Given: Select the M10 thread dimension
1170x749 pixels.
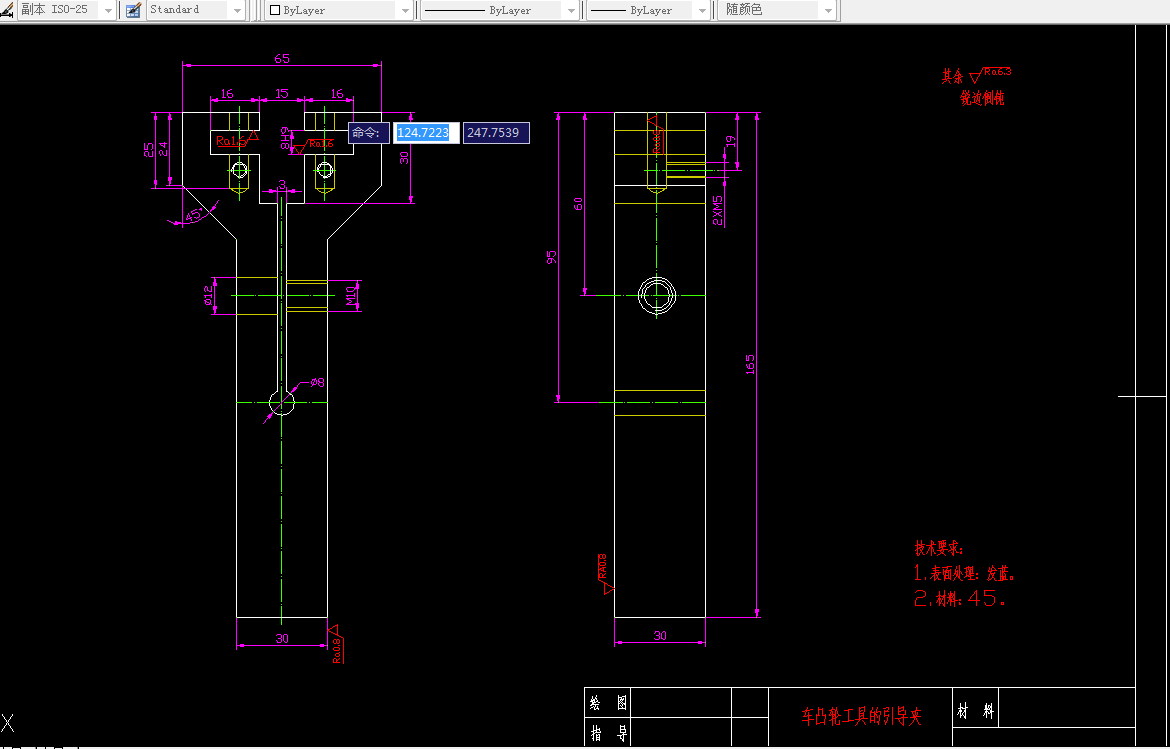Looking at the screenshot, I should click(x=351, y=296).
